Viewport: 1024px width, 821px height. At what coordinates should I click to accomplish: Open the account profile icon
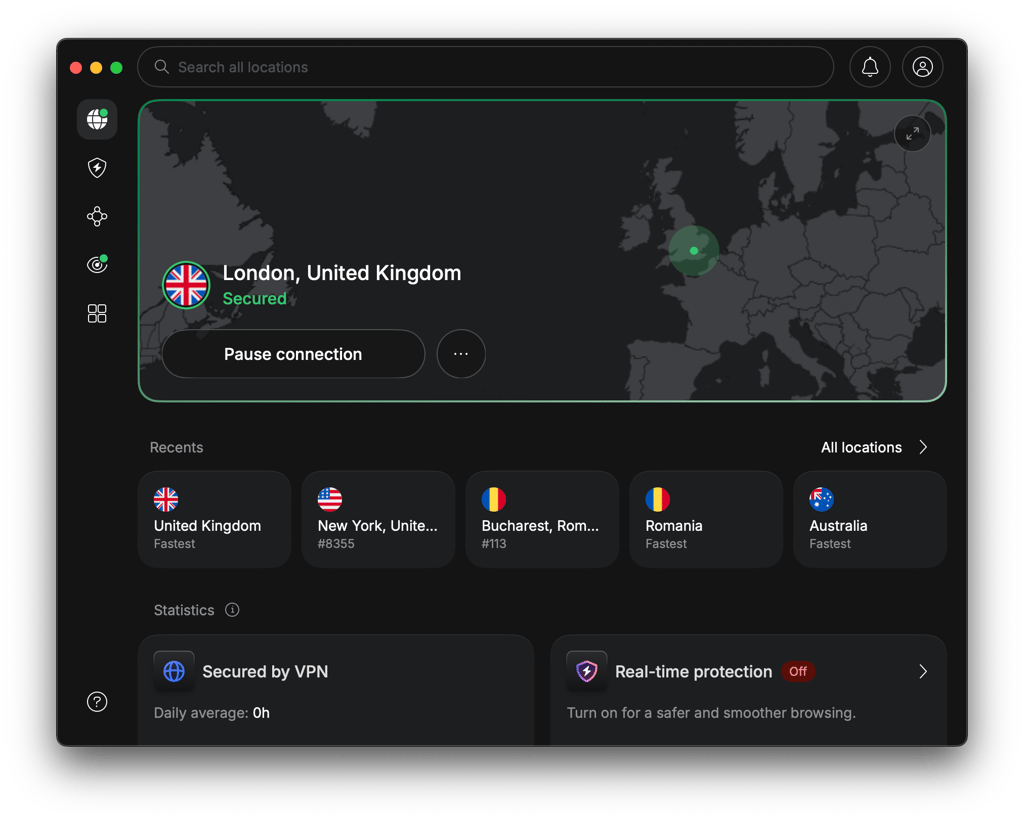click(x=922, y=67)
